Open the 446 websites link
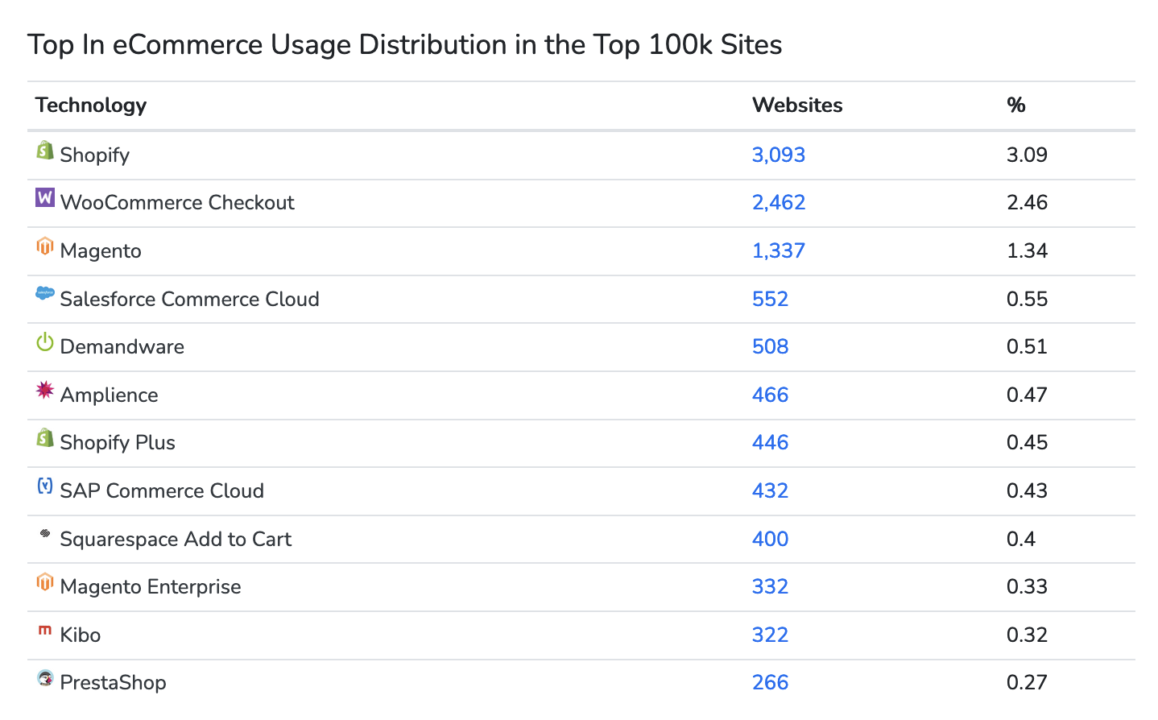The width and height of the screenshot is (1158, 720). tap(770, 442)
